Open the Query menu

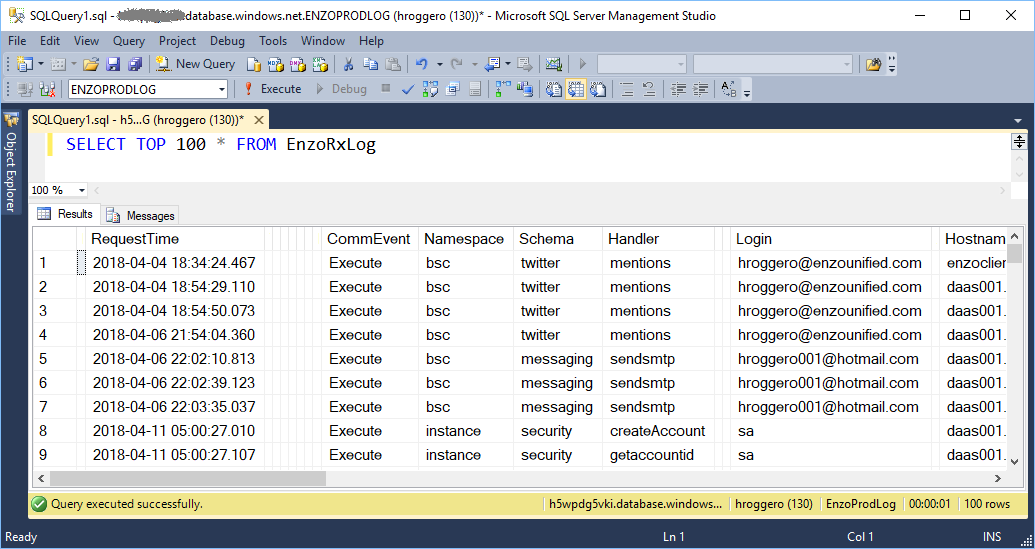129,41
